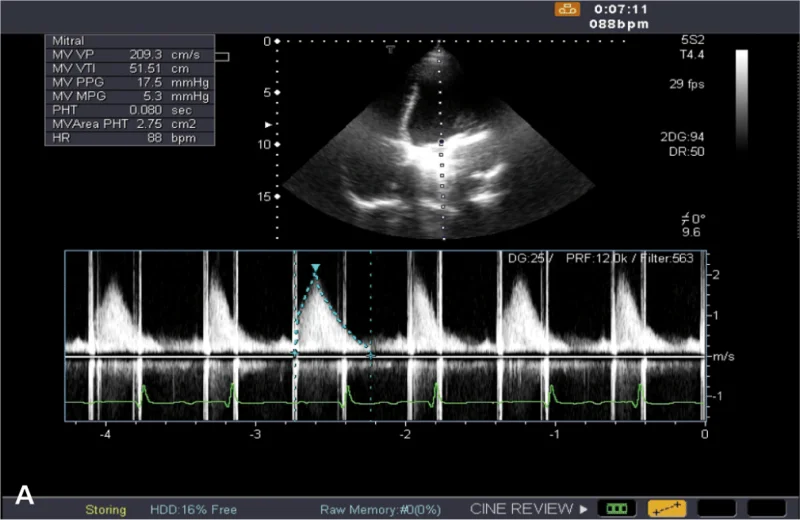The image size is (800, 520).
Task: Click the trace end crosshair on baseline
Action: pos(371,355)
